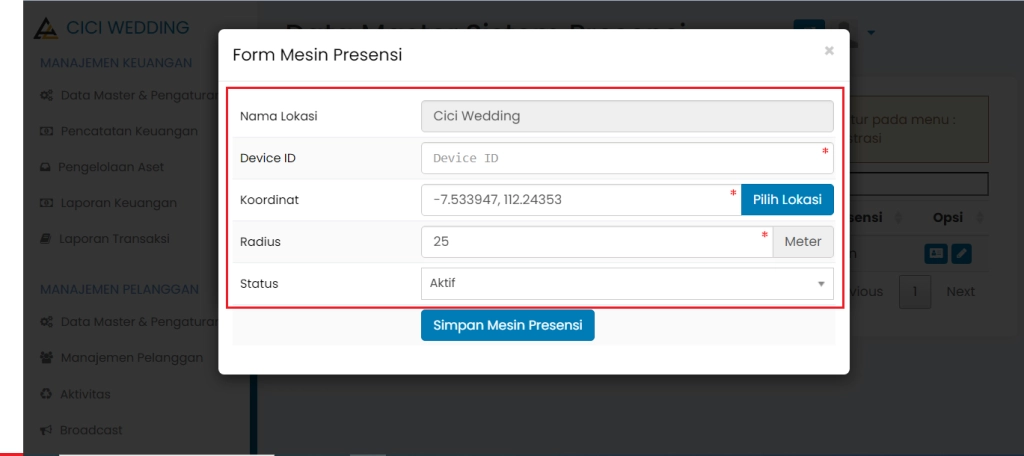The height and width of the screenshot is (456, 1024).
Task: Go to Next page in table pagination
Action: (x=960, y=292)
